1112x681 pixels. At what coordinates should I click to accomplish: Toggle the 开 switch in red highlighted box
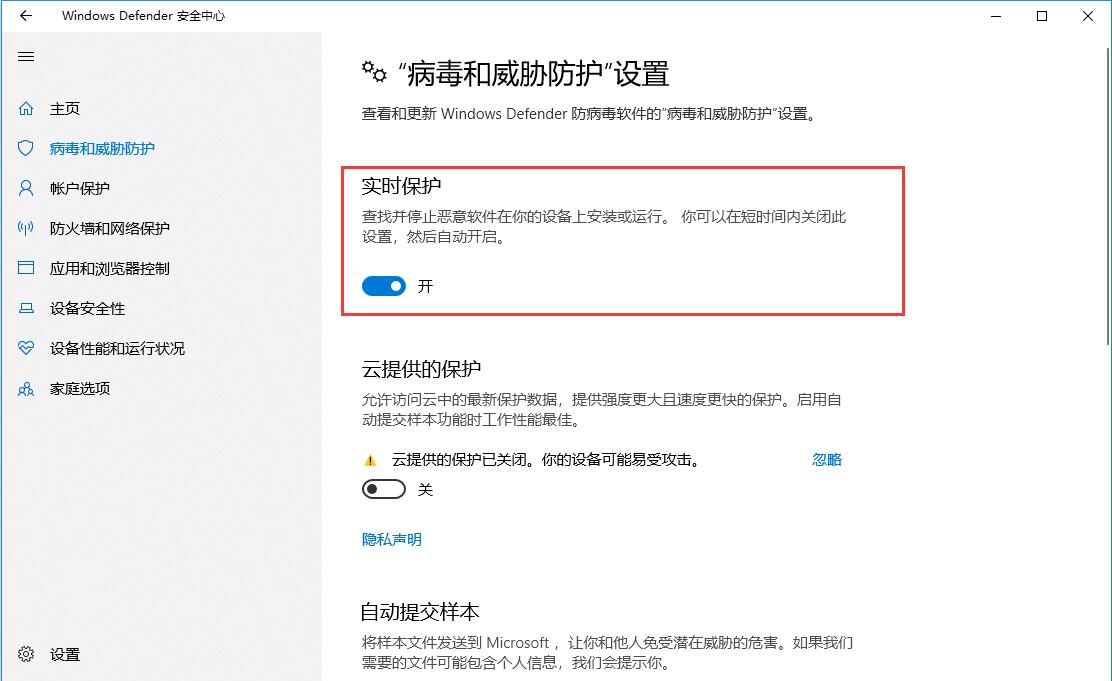[383, 286]
